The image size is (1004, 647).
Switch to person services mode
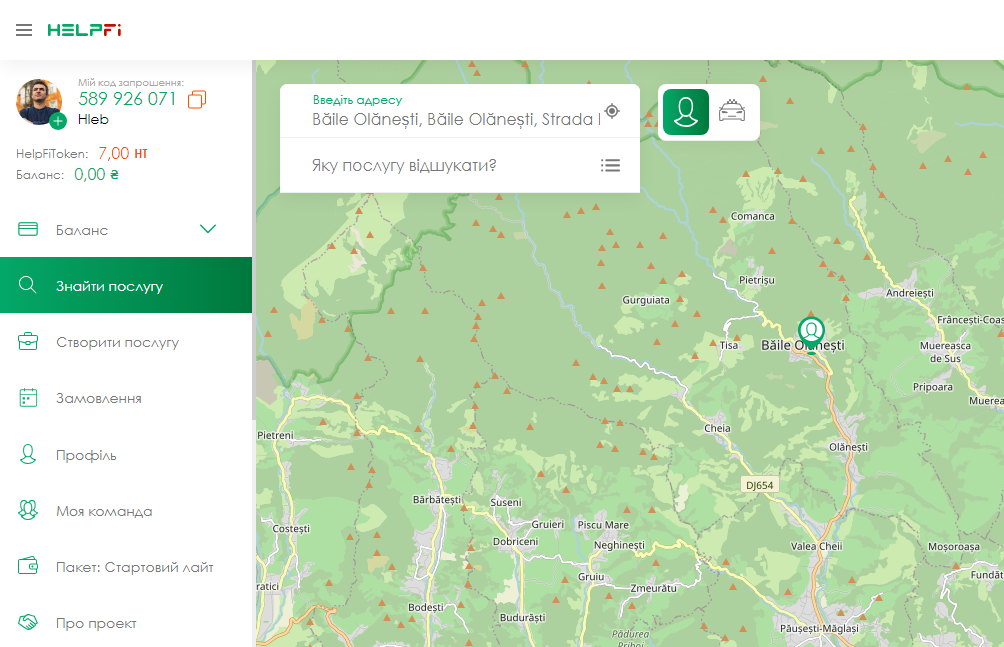[685, 112]
